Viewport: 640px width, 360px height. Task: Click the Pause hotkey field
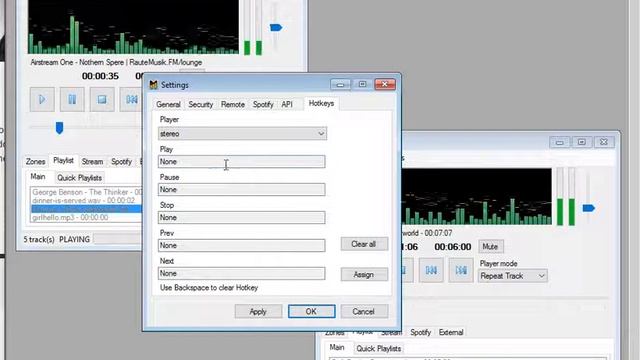(242, 189)
